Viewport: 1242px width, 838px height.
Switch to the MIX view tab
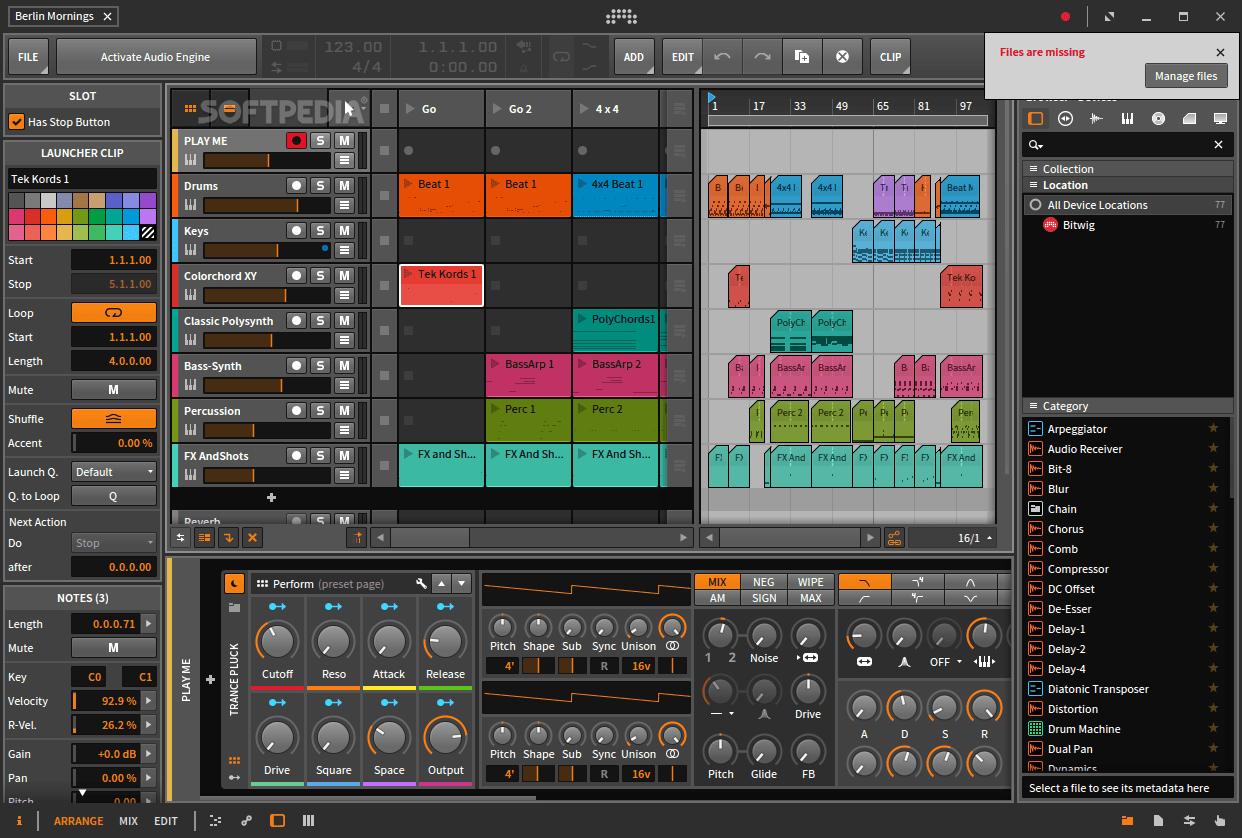128,820
